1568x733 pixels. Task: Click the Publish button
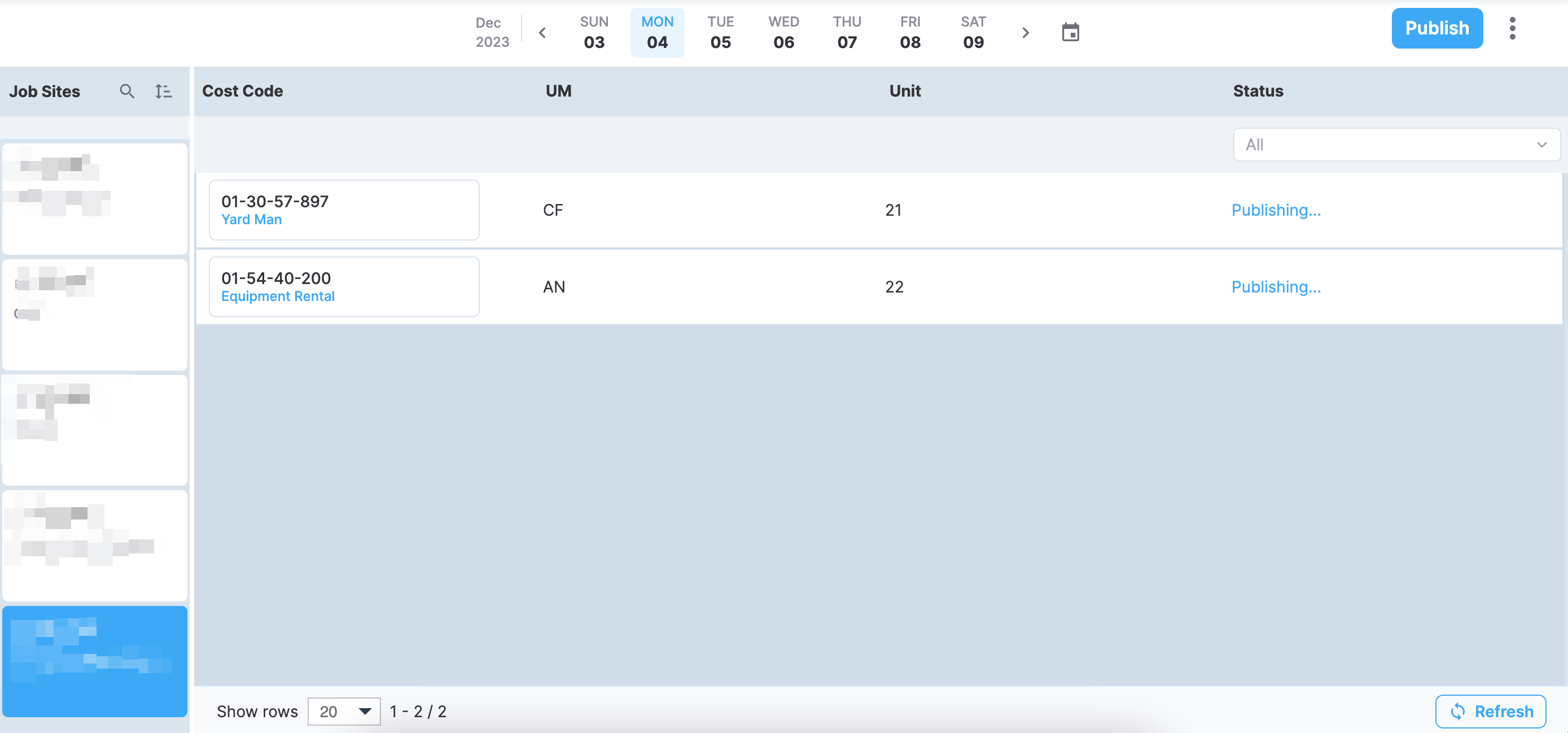coord(1436,28)
